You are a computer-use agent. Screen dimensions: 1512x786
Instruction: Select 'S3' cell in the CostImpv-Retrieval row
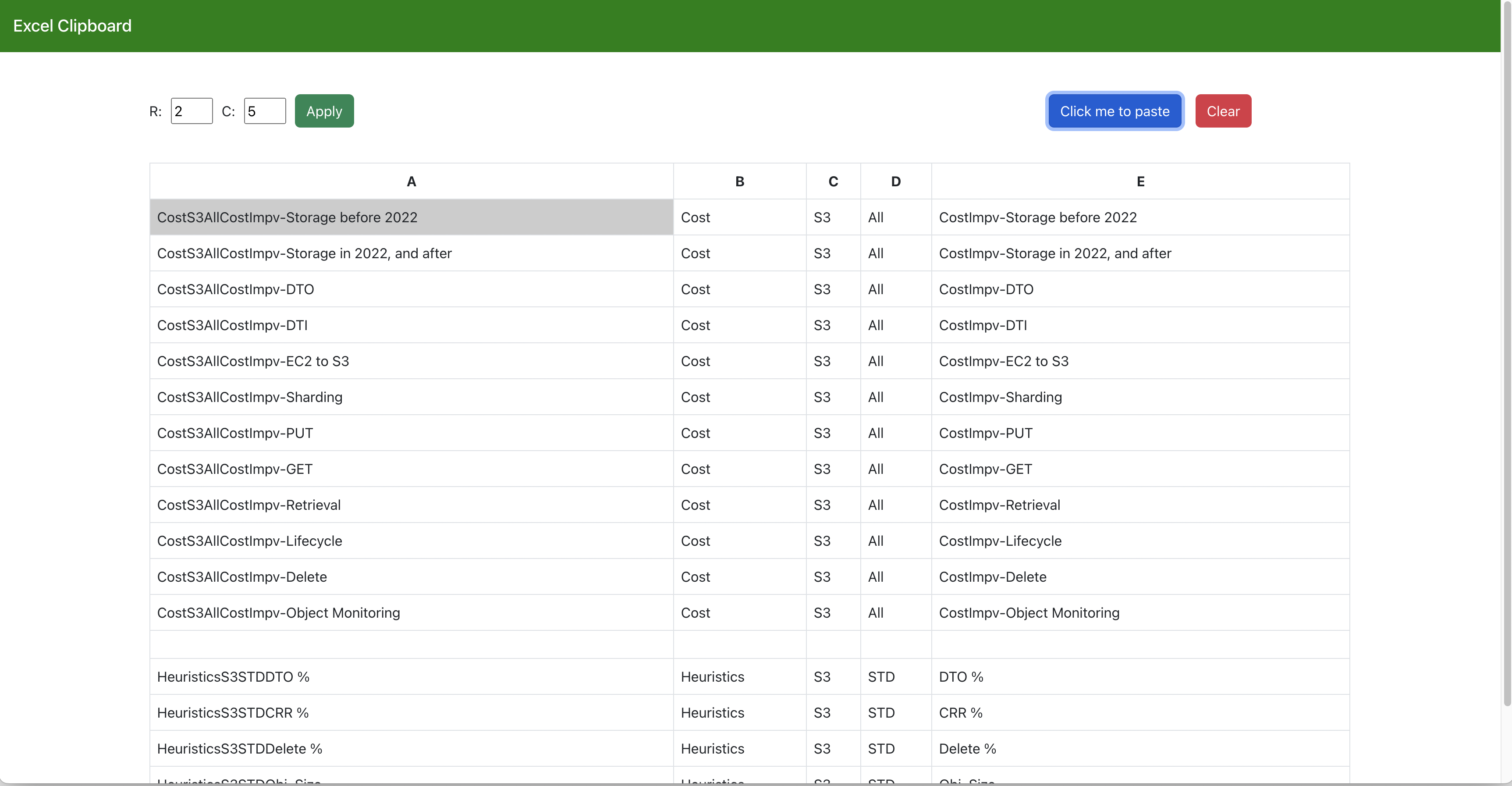coord(833,505)
